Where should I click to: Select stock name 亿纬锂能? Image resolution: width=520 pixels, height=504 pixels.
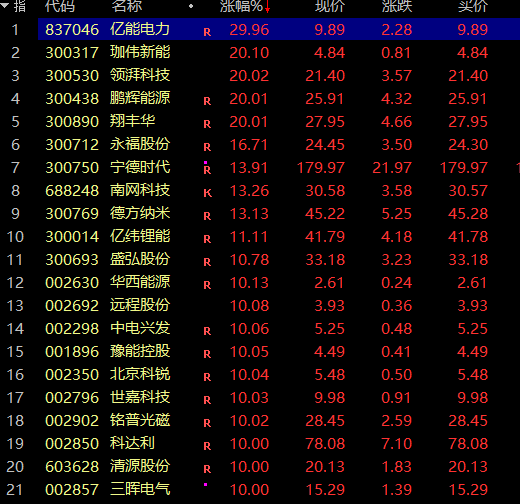tap(140, 236)
